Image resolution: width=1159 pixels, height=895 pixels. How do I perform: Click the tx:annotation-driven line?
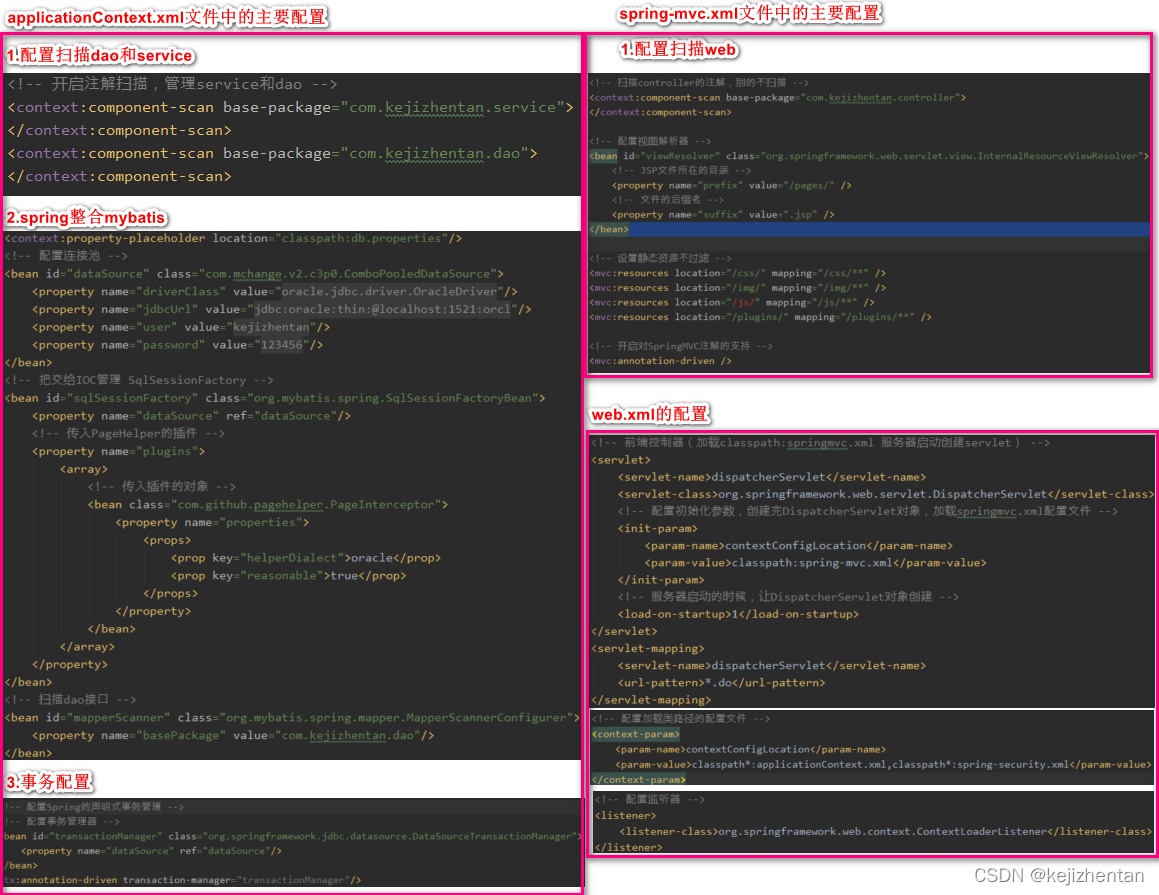[x=183, y=879]
